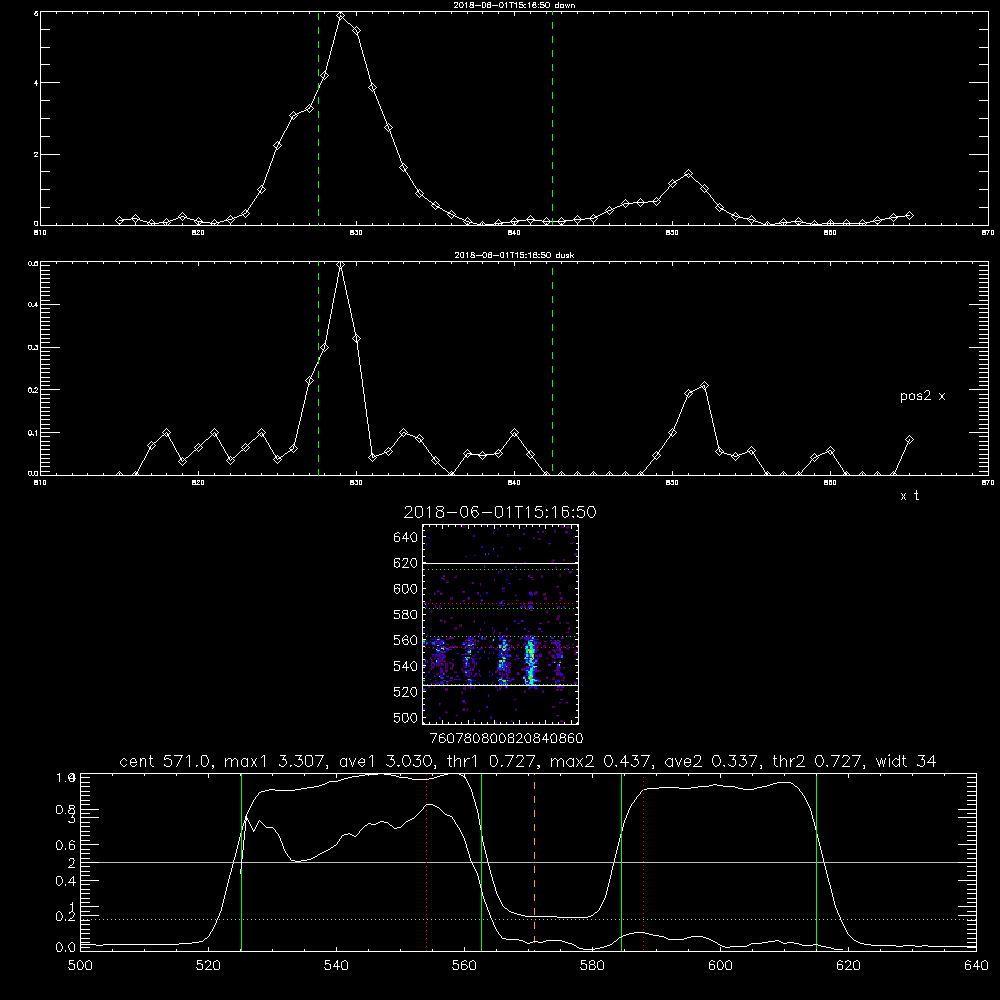Click the '600' label on the bottom plot x-axis
The width and height of the screenshot is (1000, 1000).
(x=721, y=966)
